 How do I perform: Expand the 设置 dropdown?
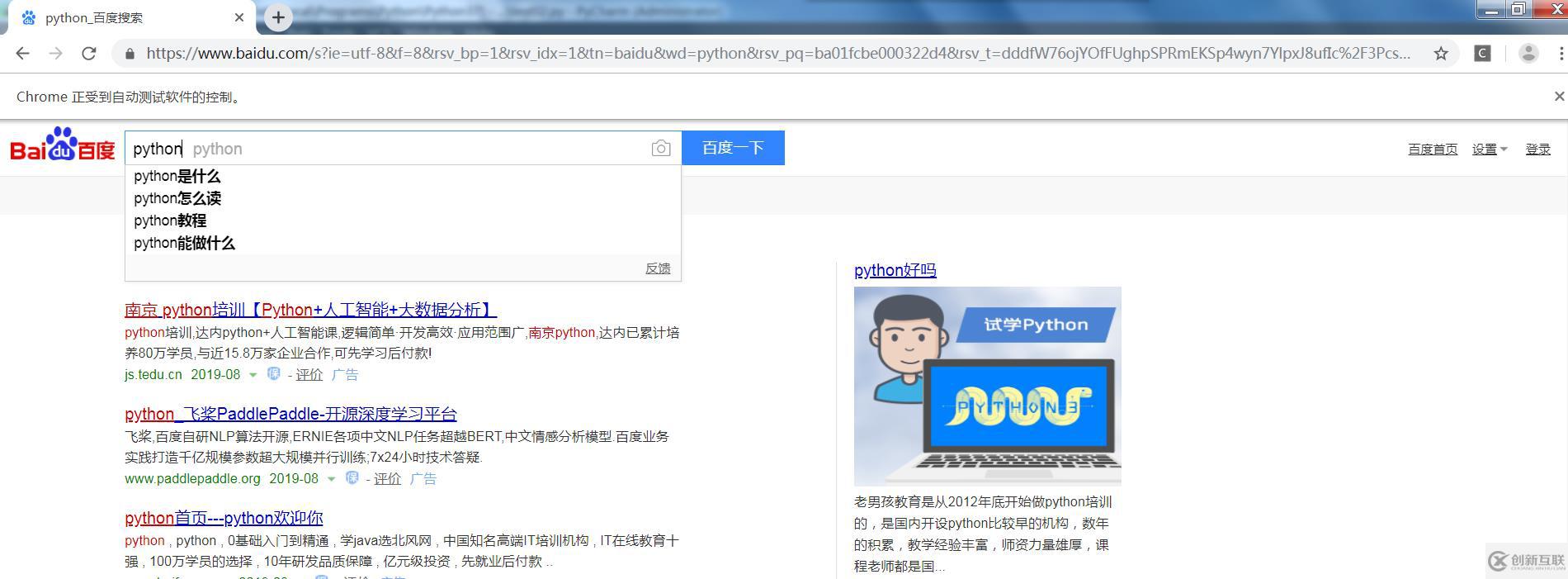pos(1490,149)
